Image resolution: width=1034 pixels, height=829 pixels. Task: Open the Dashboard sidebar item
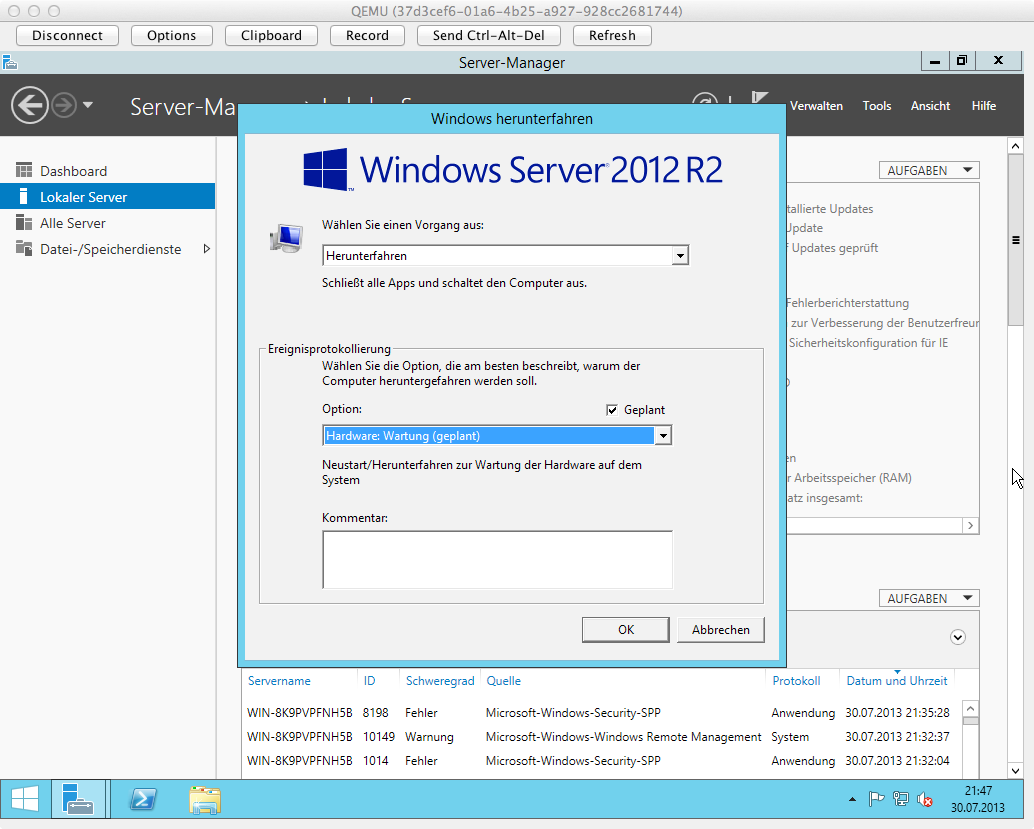[73, 171]
